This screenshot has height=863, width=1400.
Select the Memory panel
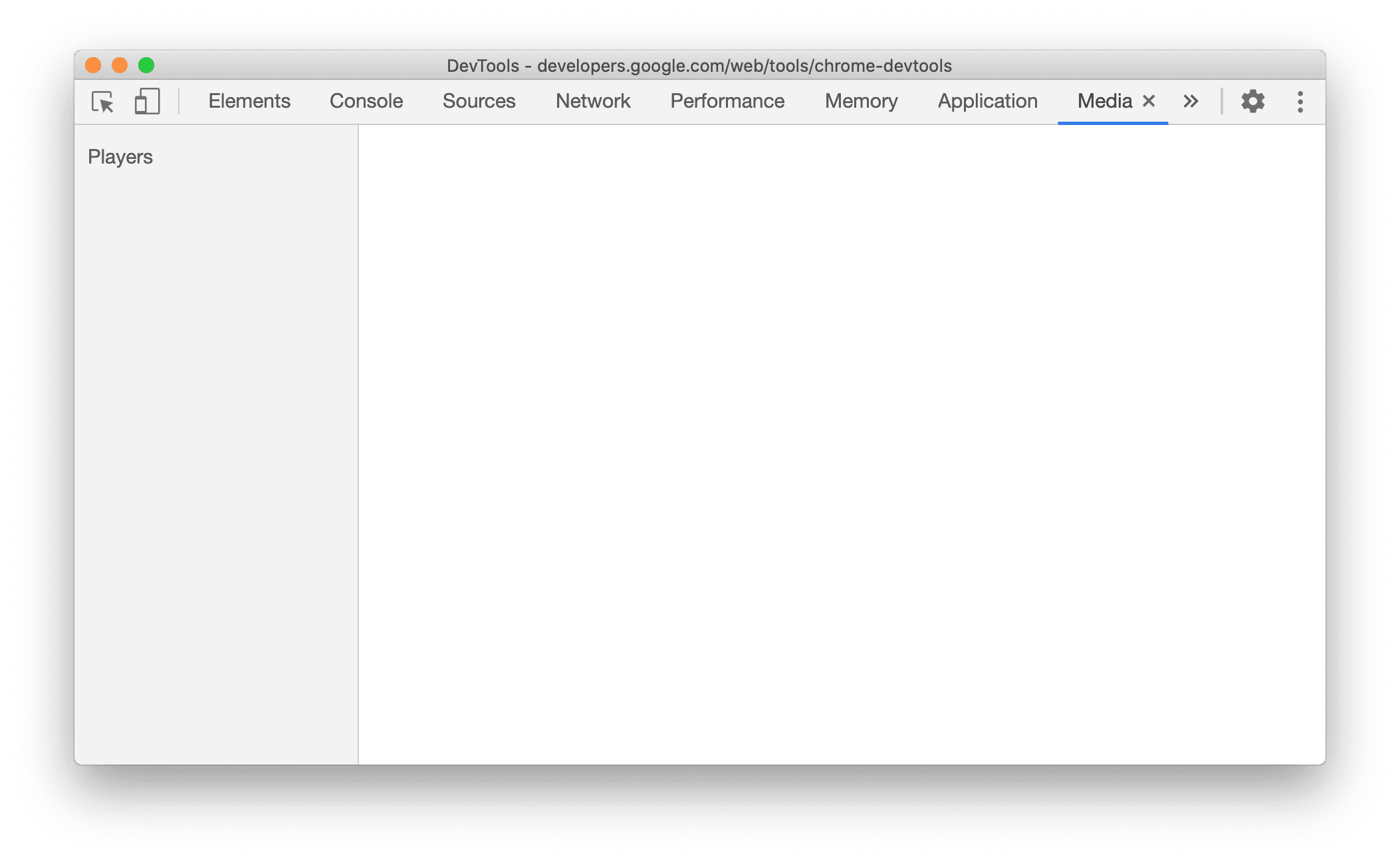coord(859,101)
